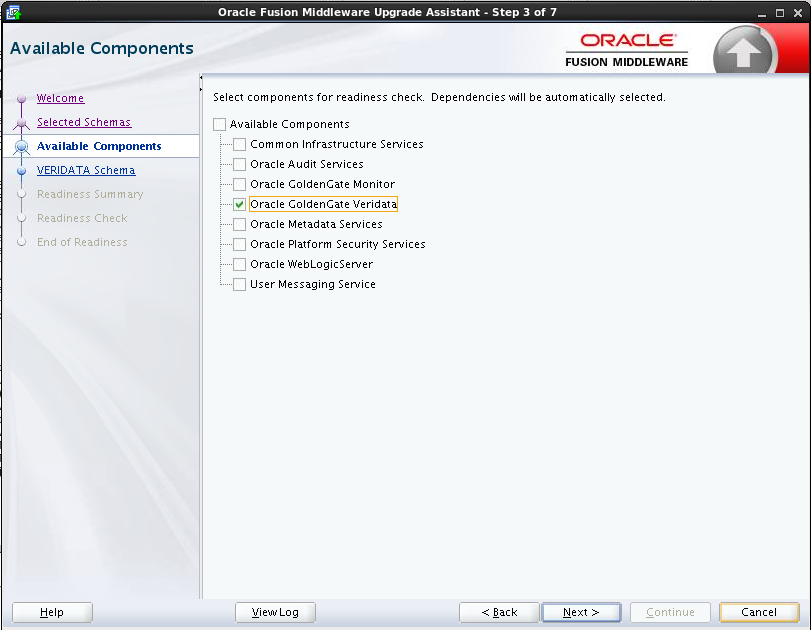
Task: Select the Oracle GoldenGate Veridata label
Action: click(323, 204)
